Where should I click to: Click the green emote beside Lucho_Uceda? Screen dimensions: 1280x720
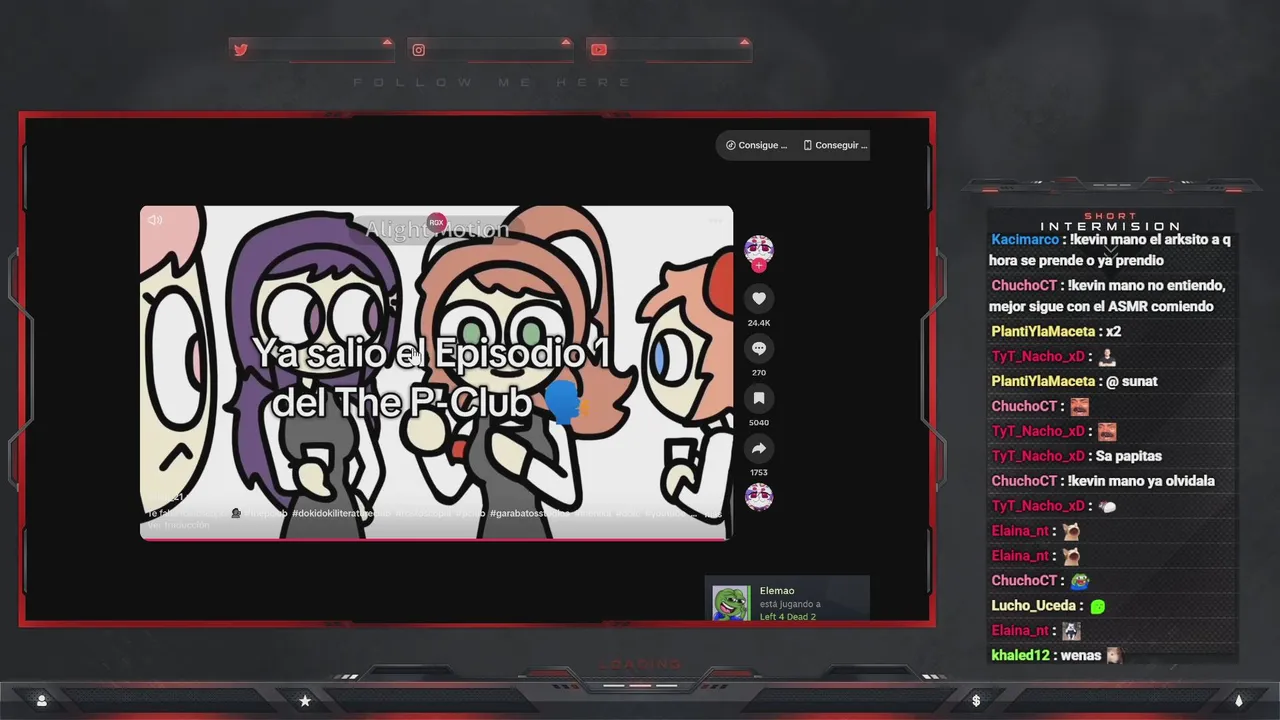[x=1098, y=606]
